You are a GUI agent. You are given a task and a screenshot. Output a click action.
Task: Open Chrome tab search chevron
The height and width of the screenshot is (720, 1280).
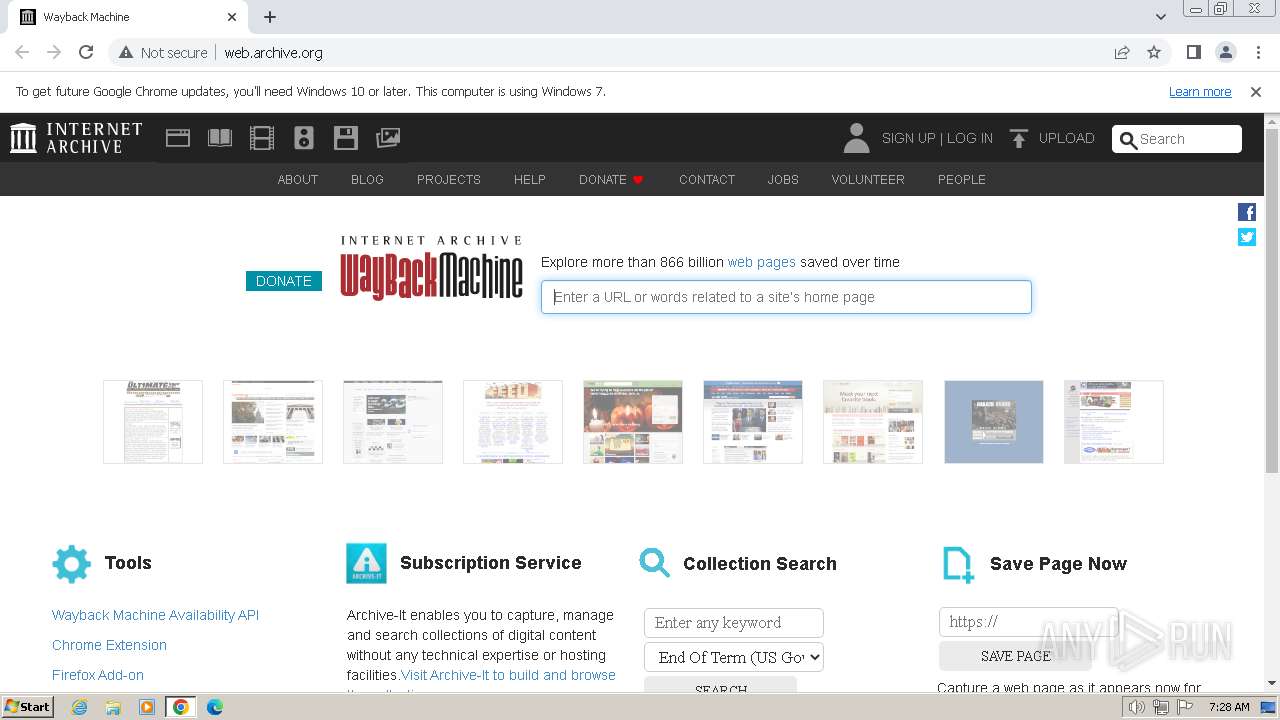click(x=1161, y=17)
